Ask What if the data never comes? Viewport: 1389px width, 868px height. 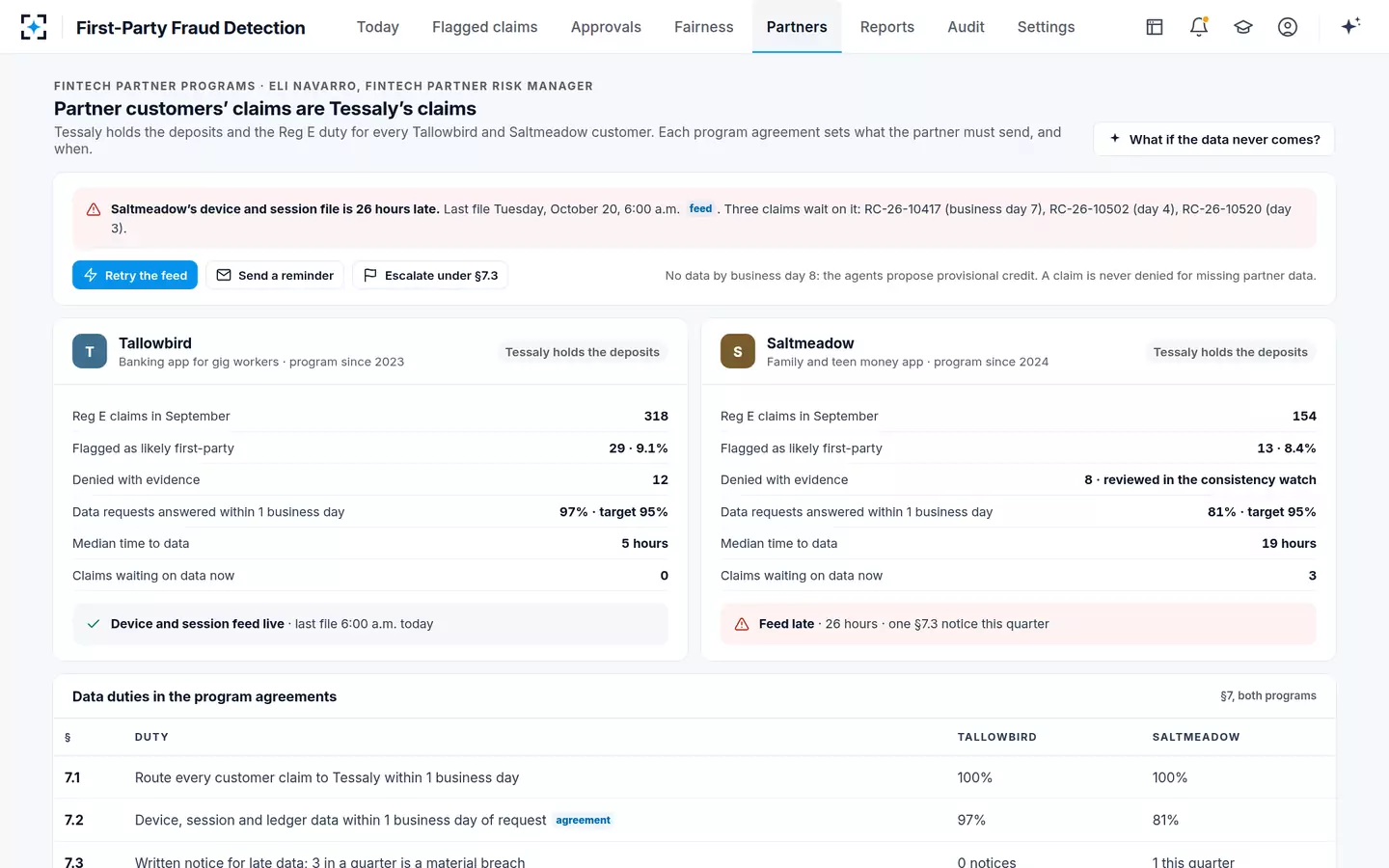1213,139
